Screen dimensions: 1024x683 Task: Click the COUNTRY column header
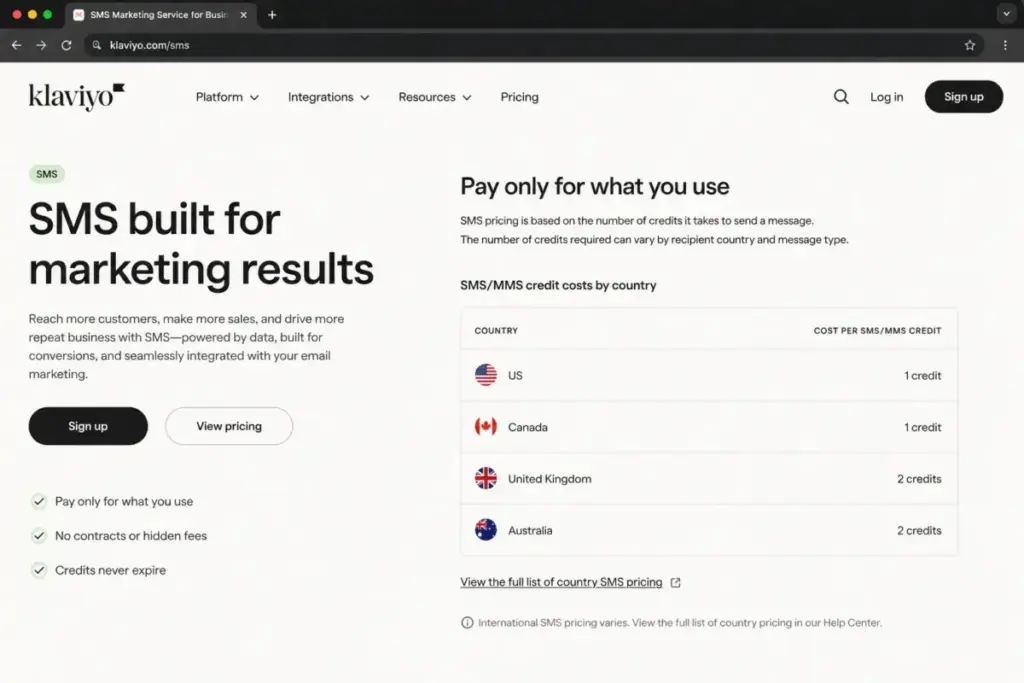coord(496,330)
